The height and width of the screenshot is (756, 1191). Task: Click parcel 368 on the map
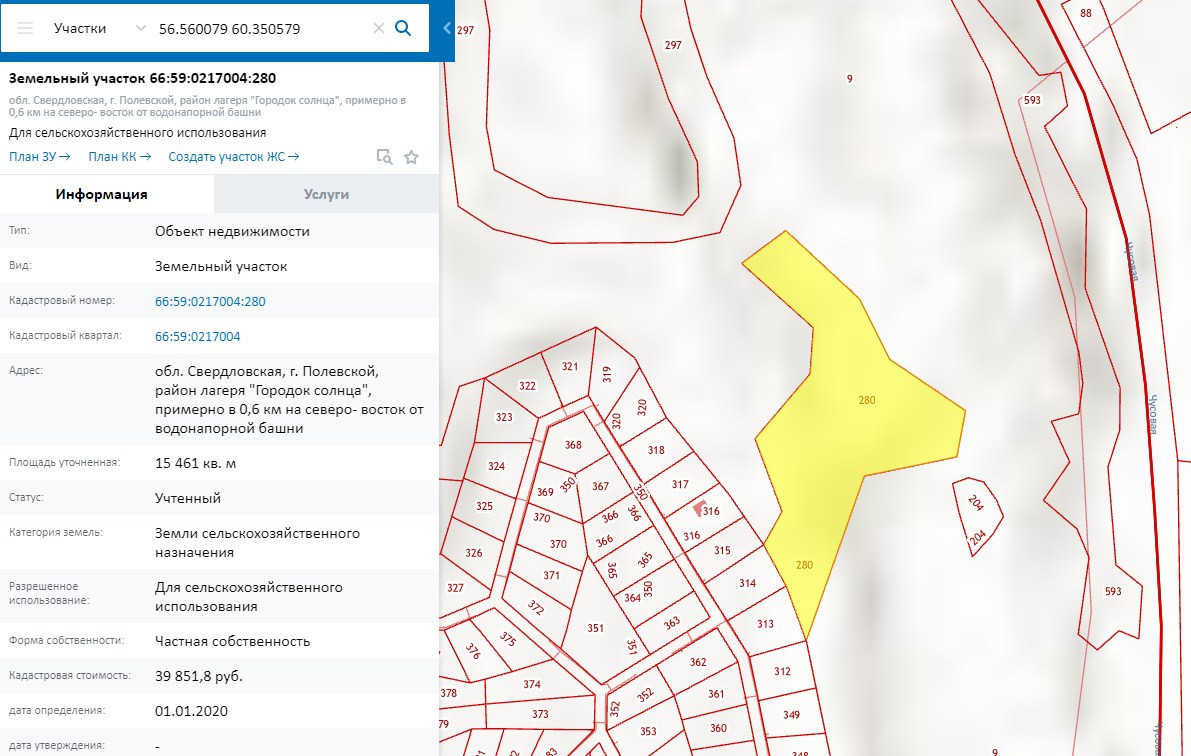coord(573,444)
